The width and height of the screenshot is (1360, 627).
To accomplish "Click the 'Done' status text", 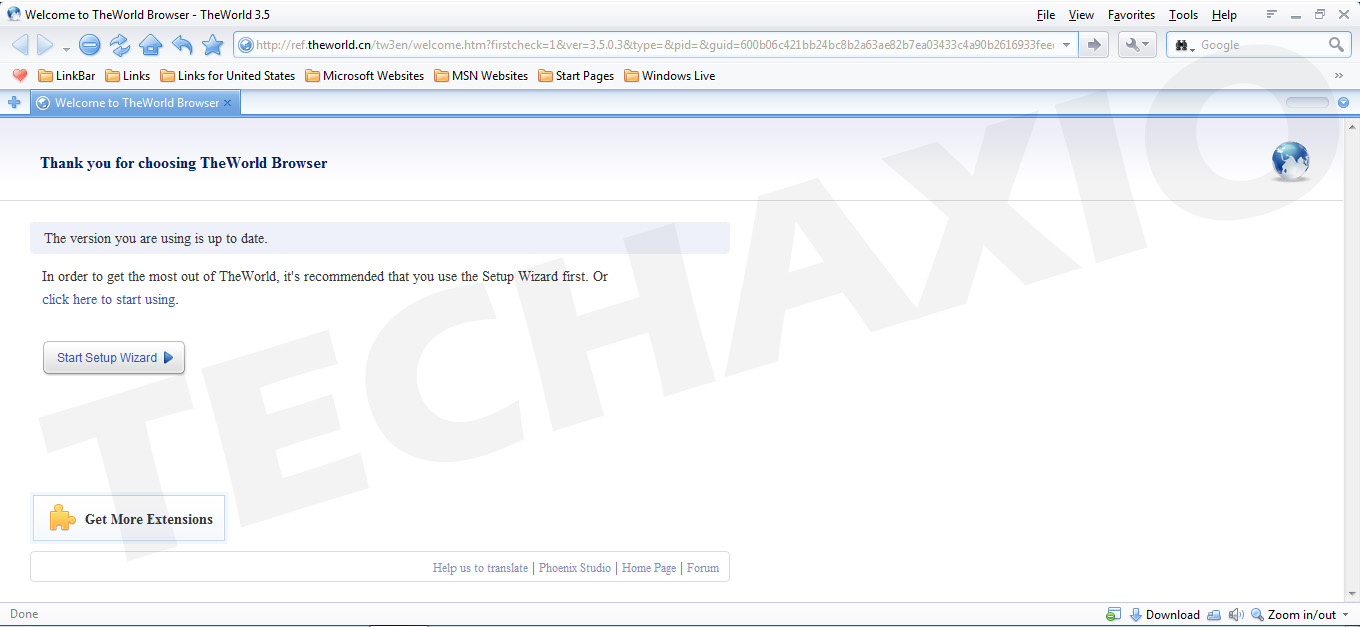I will pyautogui.click(x=24, y=614).
